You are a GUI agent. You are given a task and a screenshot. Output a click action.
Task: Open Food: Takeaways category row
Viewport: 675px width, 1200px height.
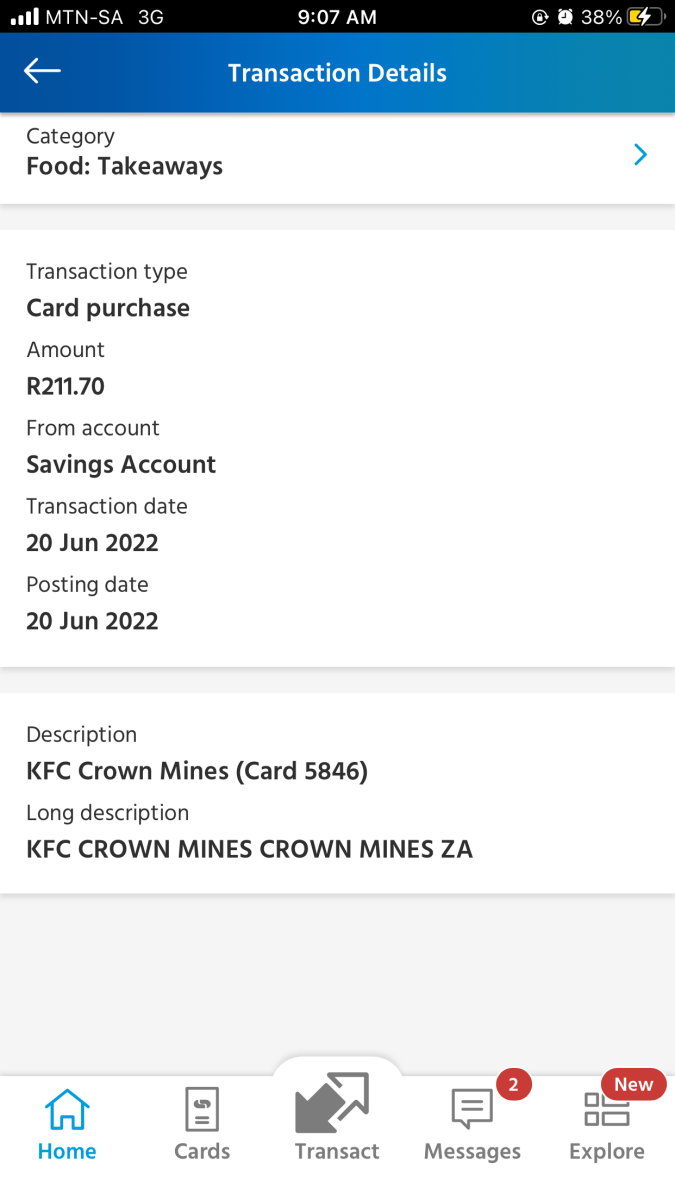point(124,166)
